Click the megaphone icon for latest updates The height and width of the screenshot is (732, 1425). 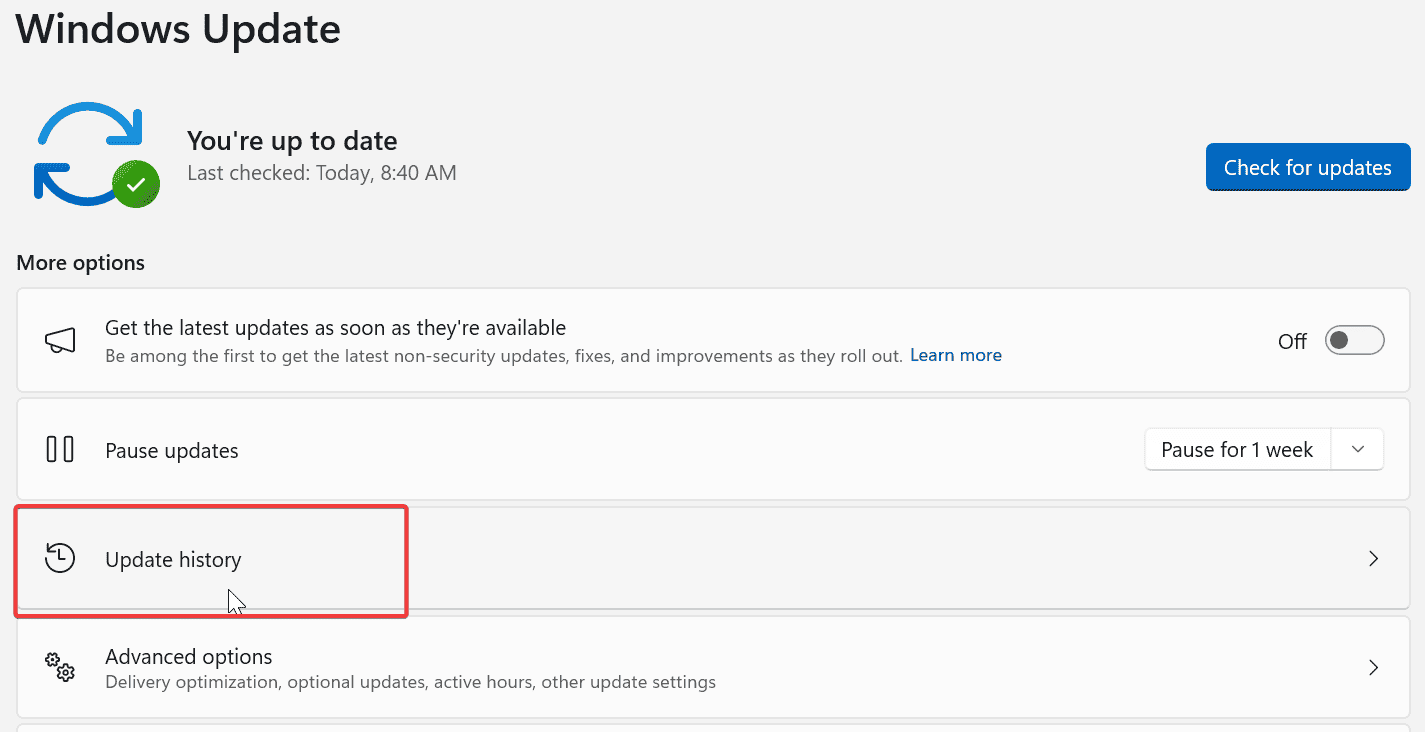pyautogui.click(x=60, y=340)
